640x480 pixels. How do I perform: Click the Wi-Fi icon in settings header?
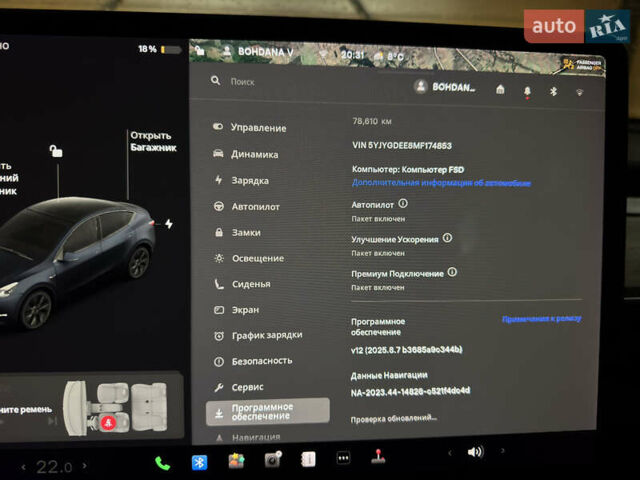coord(580,93)
